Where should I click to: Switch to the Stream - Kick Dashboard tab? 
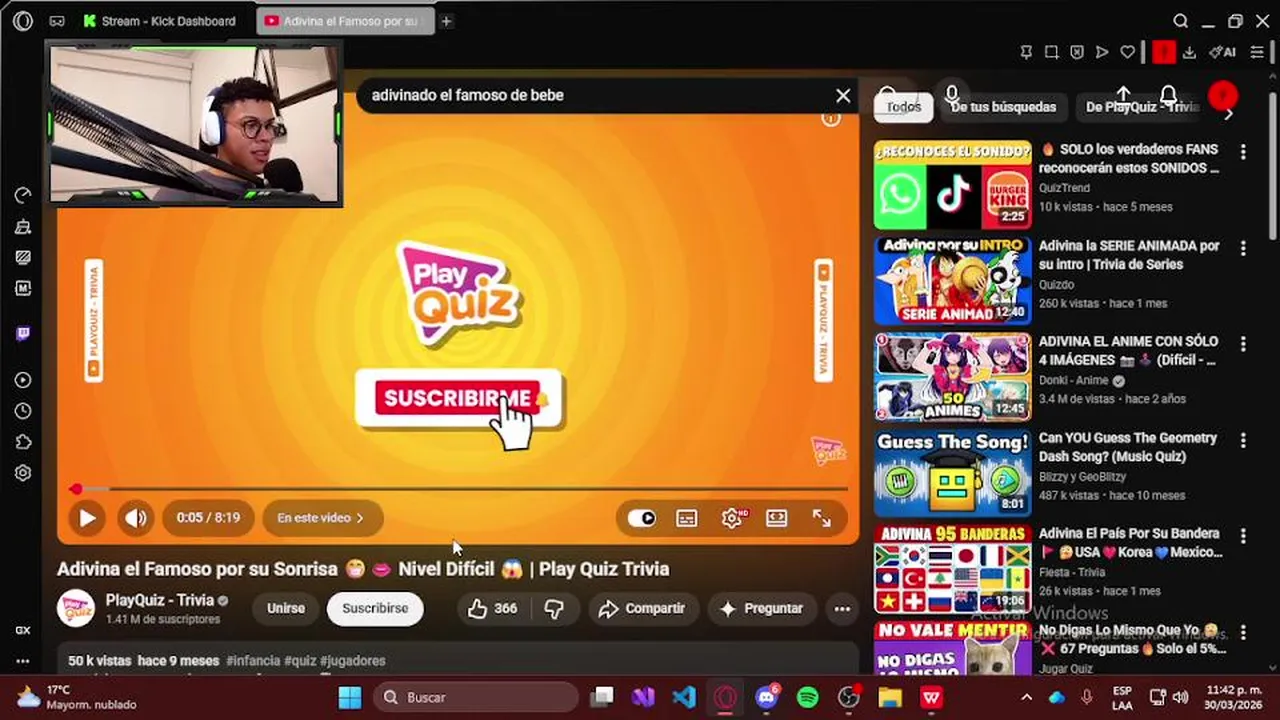(162, 21)
